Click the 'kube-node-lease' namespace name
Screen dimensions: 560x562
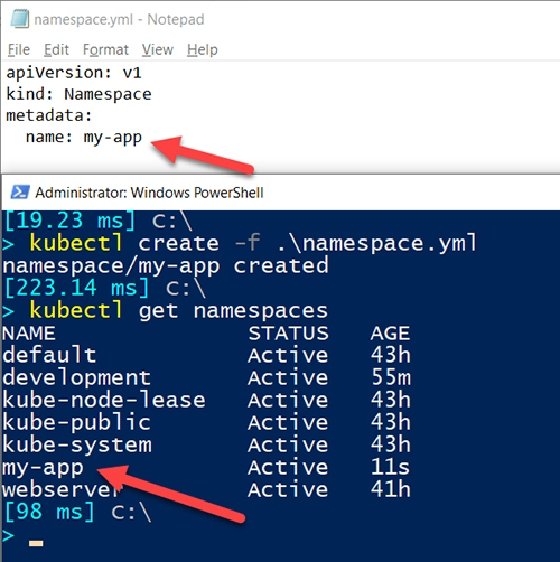click(104, 400)
